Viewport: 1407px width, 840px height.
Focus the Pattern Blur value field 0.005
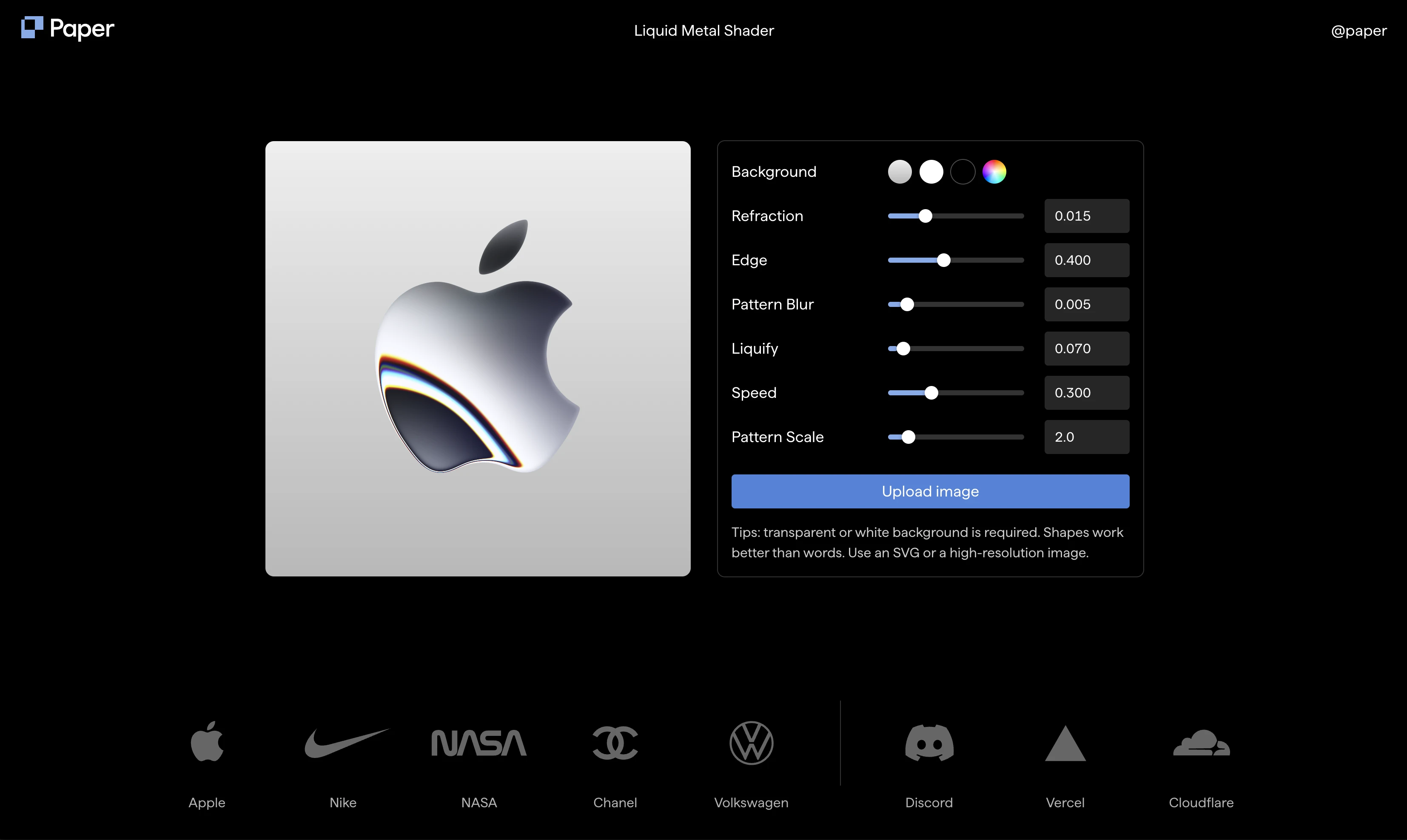pos(1087,304)
